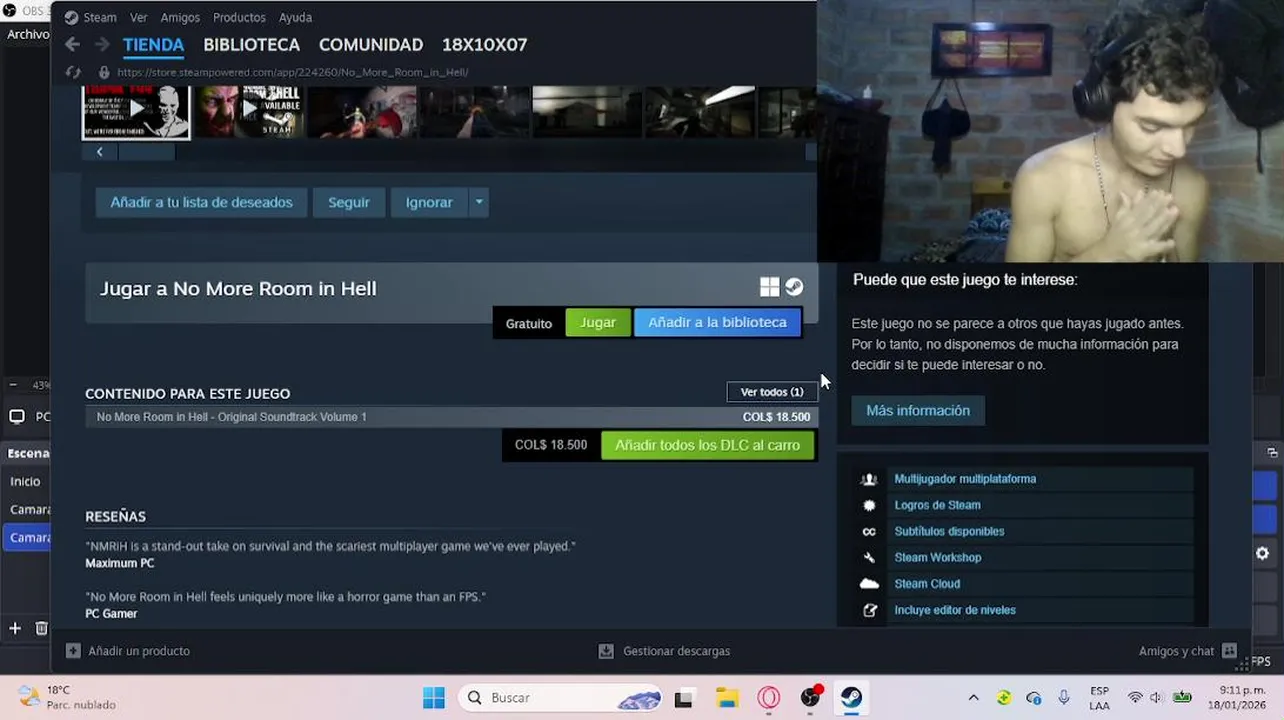Open the Task View taskbar icon
The height and width of the screenshot is (720, 1284).
click(684, 698)
